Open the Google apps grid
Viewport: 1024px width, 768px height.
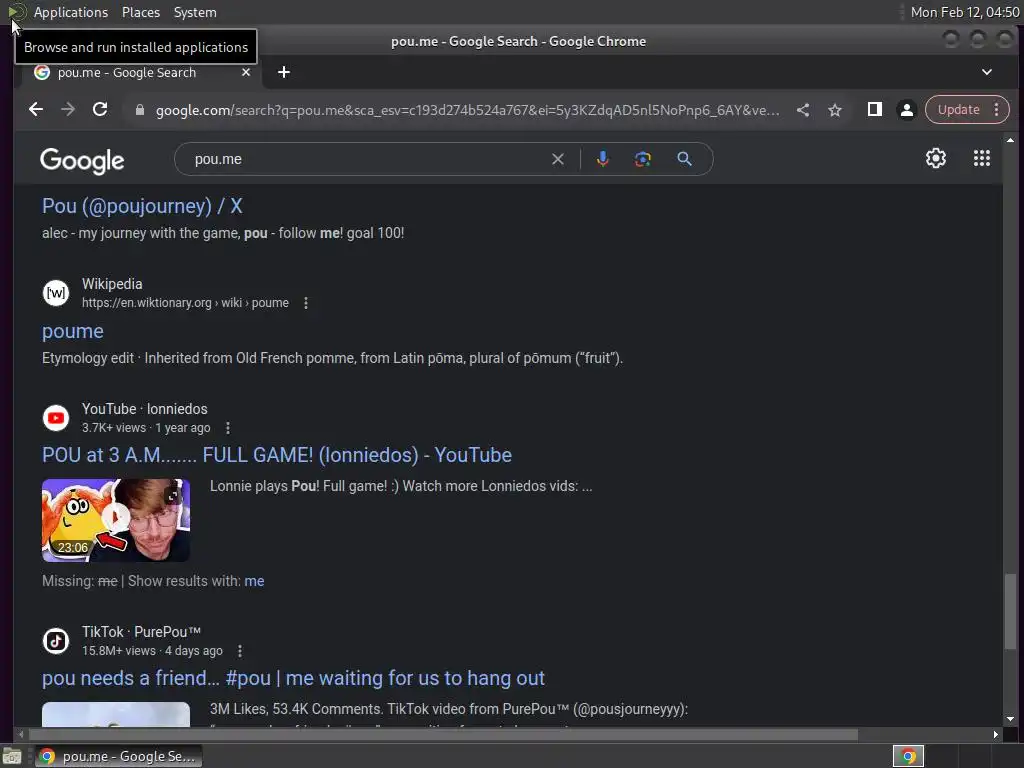[982, 159]
